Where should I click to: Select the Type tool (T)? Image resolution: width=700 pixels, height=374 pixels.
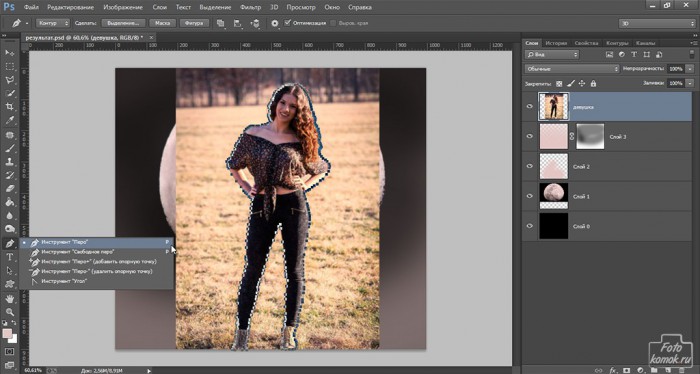pos(9,257)
